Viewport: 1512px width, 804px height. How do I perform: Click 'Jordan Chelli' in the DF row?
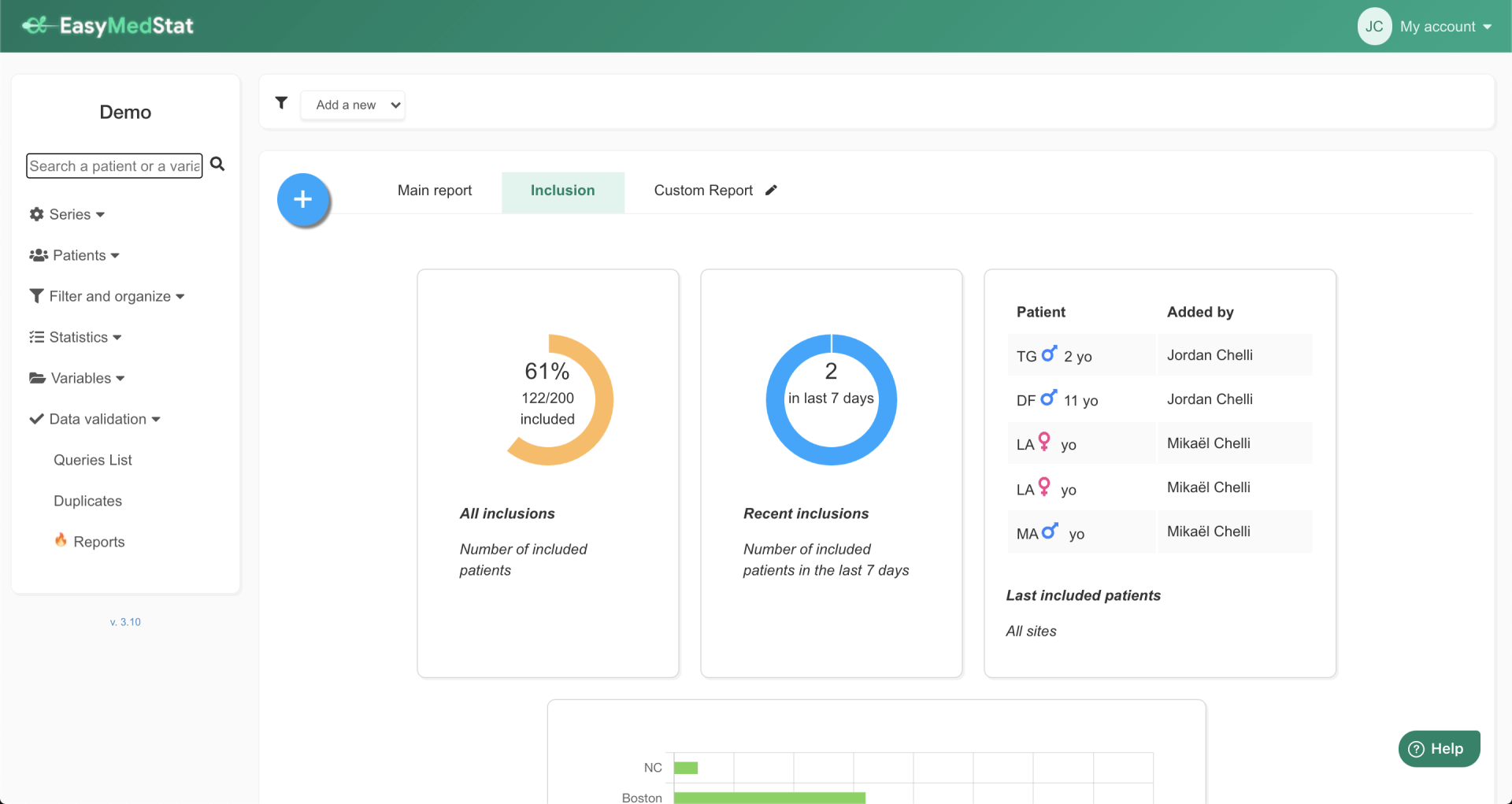pos(1210,399)
